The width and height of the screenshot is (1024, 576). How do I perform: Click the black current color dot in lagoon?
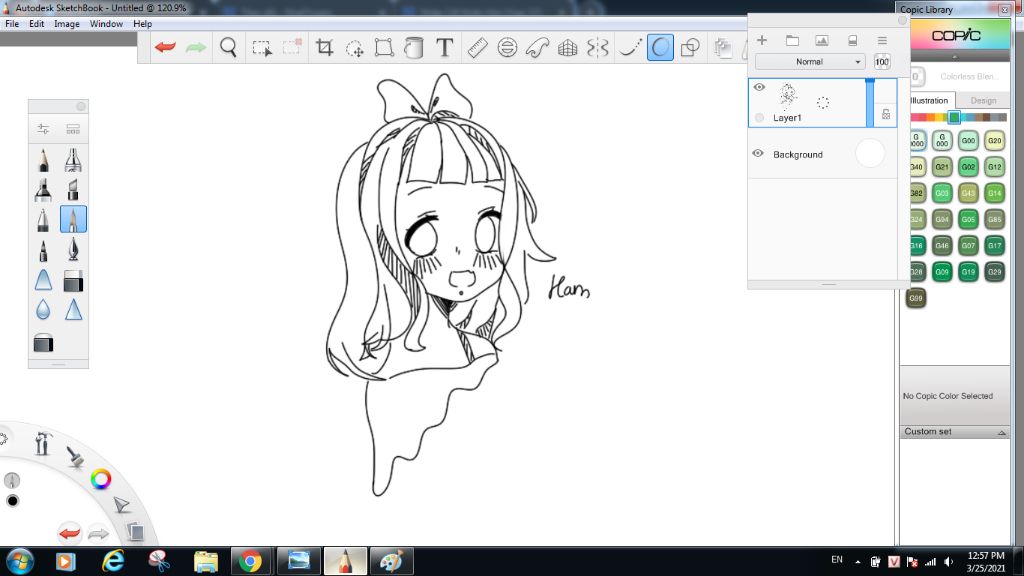pos(12,501)
